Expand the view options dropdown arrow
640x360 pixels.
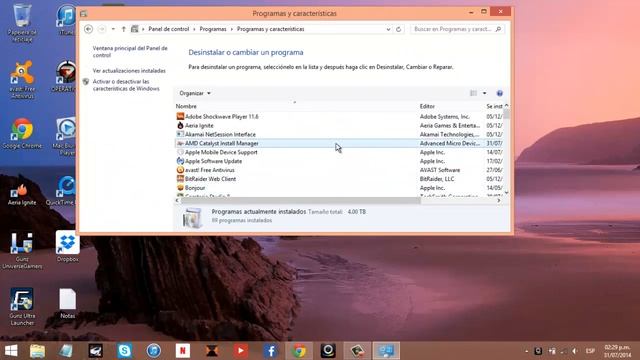pos(484,93)
